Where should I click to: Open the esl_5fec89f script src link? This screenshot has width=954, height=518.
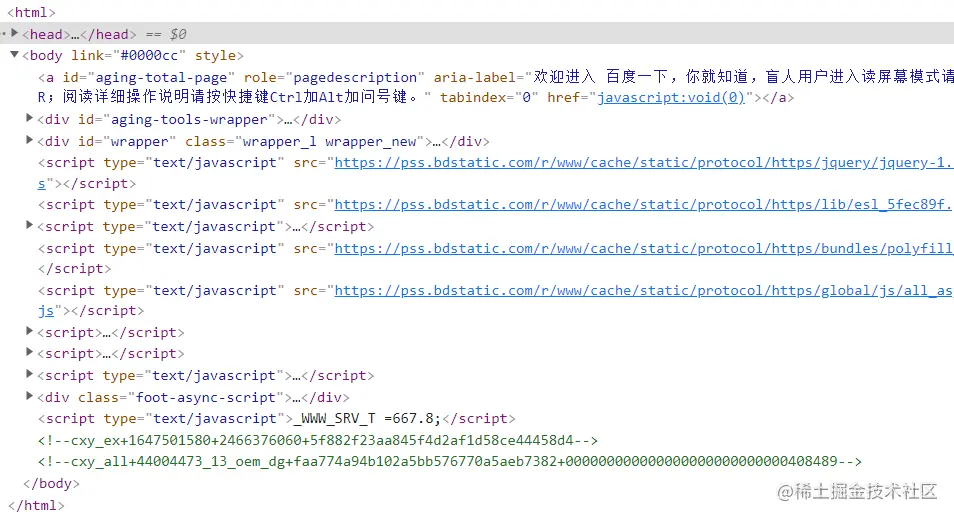[x=644, y=205]
